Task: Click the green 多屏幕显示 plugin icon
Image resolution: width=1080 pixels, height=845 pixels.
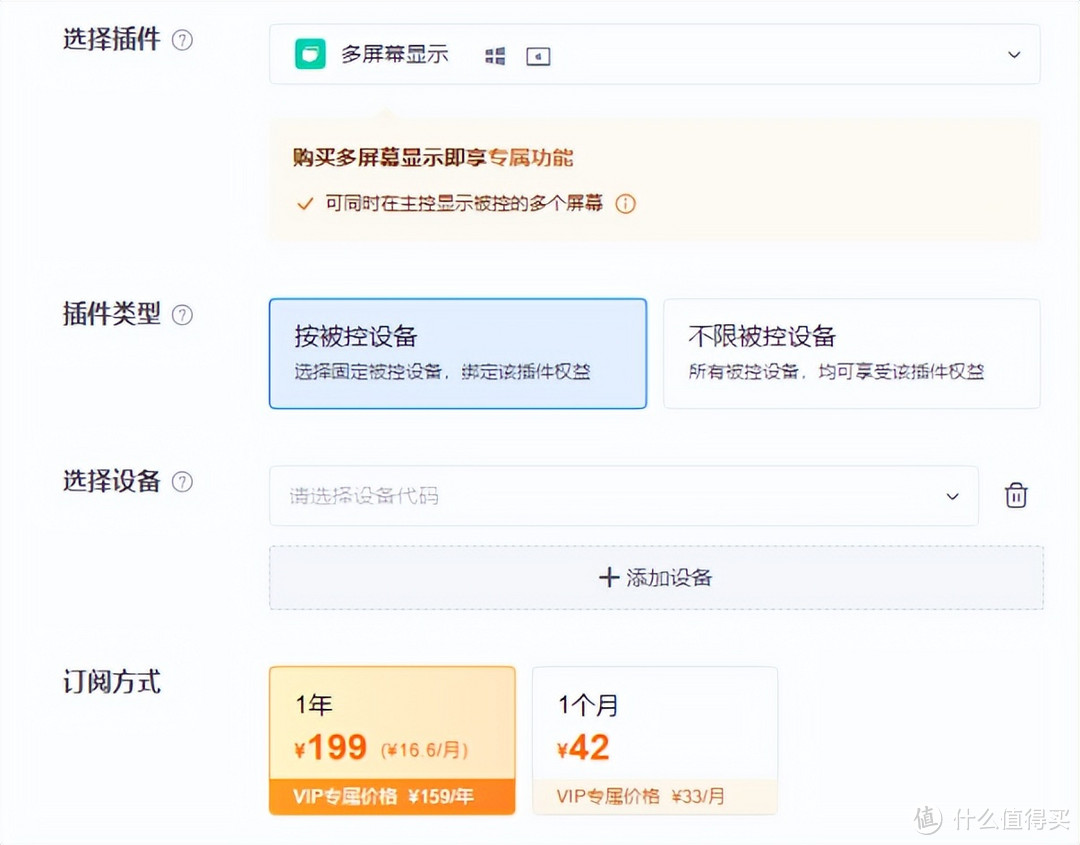Action: click(310, 54)
